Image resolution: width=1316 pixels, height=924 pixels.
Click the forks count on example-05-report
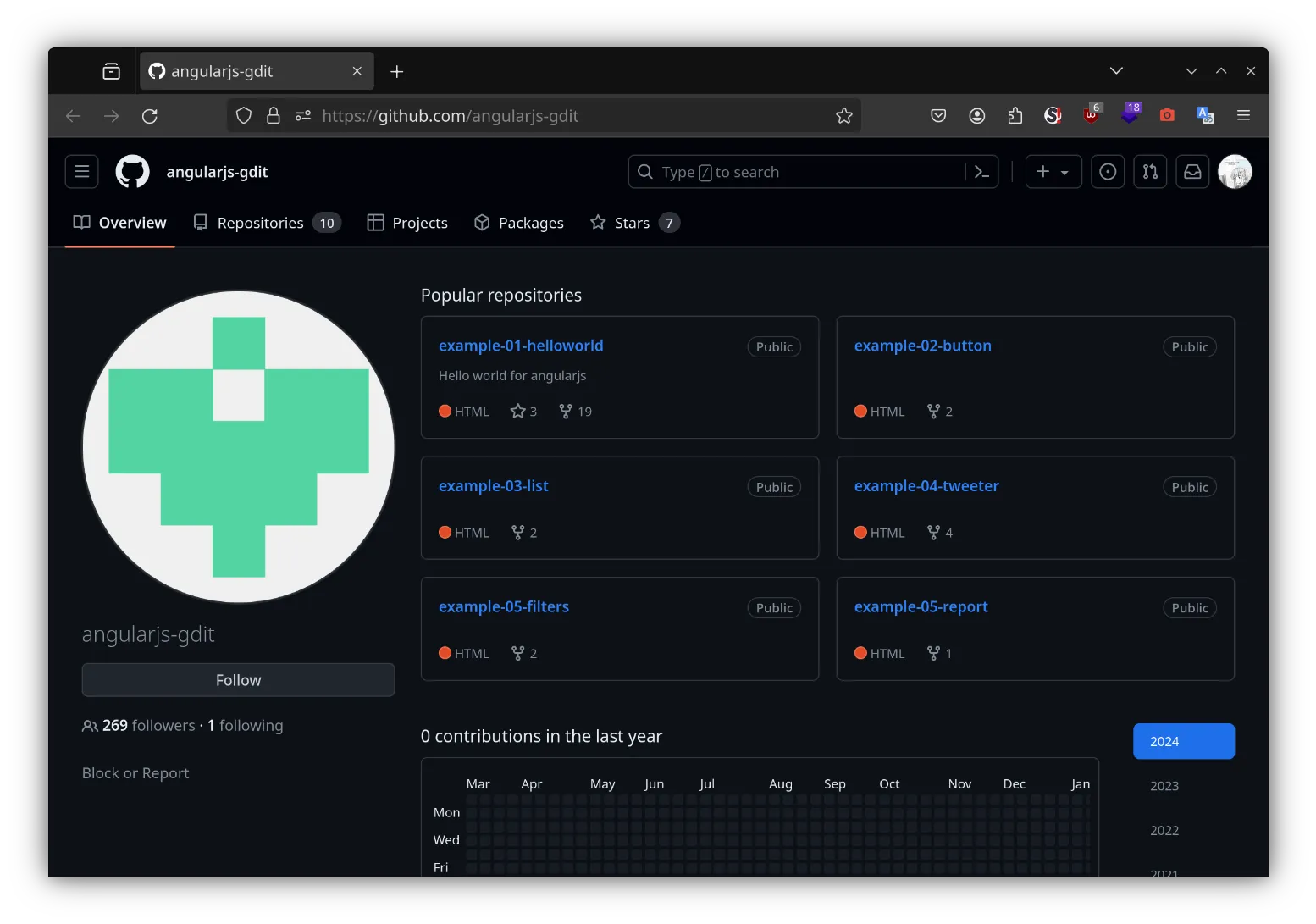[x=940, y=654]
